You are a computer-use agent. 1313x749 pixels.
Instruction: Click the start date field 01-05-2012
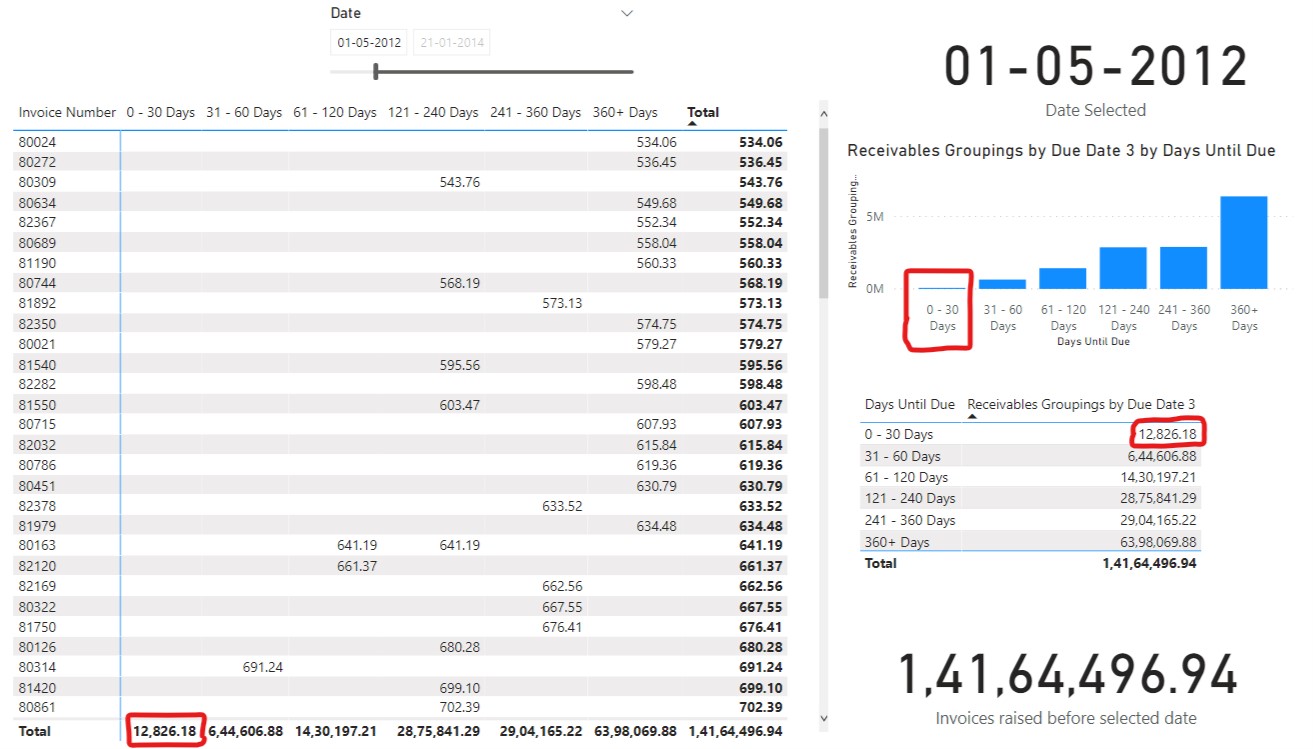(369, 43)
